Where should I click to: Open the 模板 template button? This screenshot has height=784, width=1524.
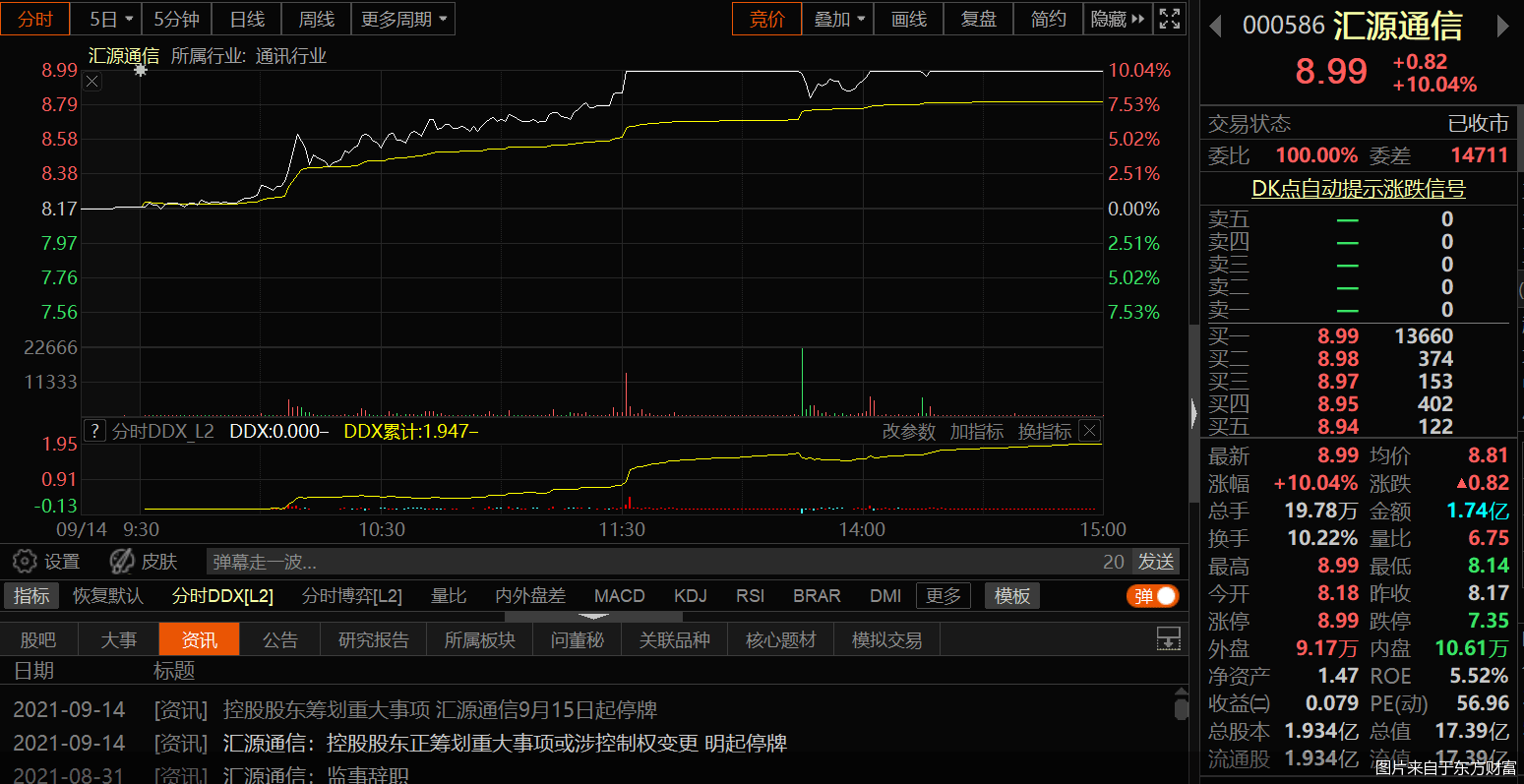point(1012,596)
